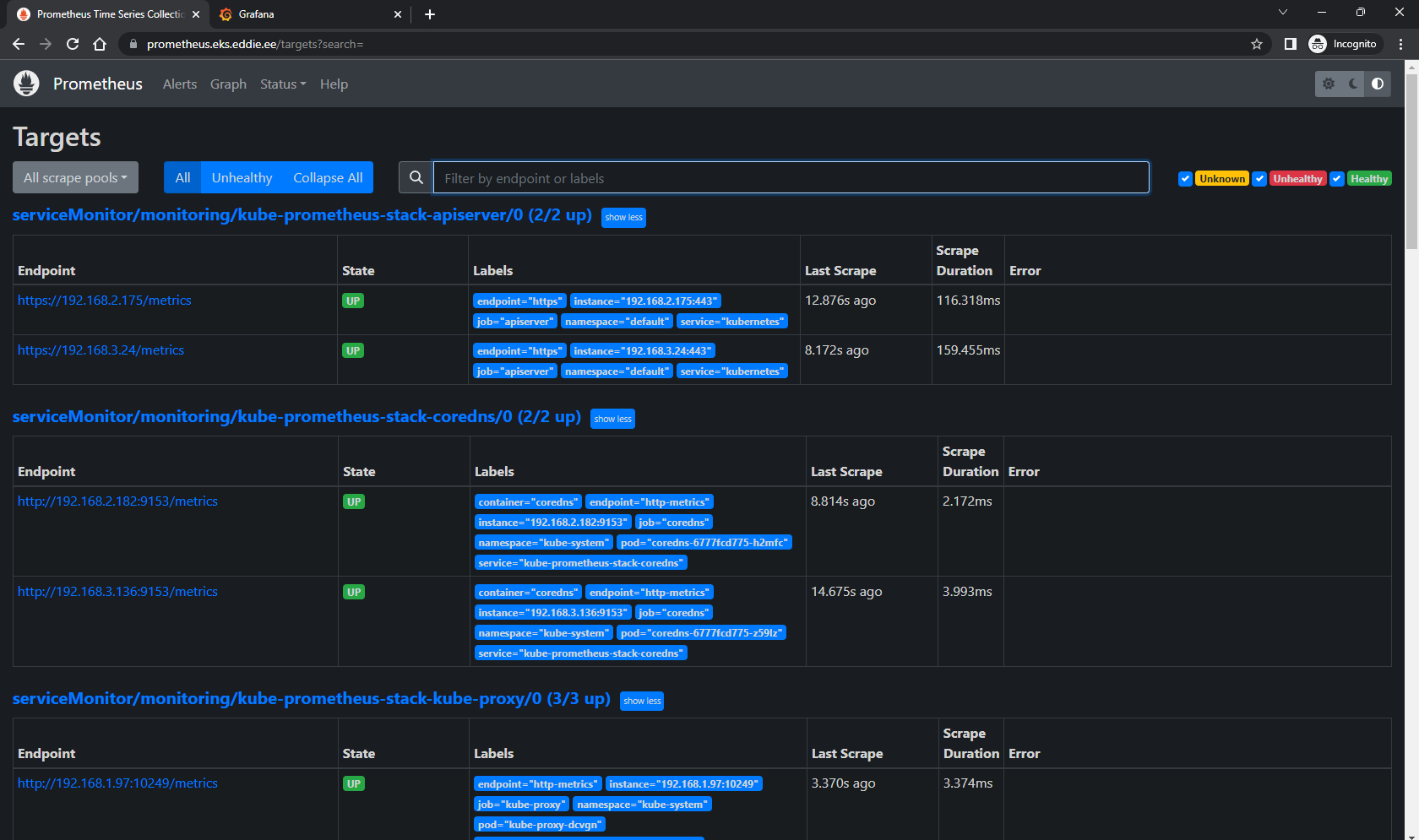Click the Collapse All button
The image size is (1419, 840).
click(x=328, y=178)
